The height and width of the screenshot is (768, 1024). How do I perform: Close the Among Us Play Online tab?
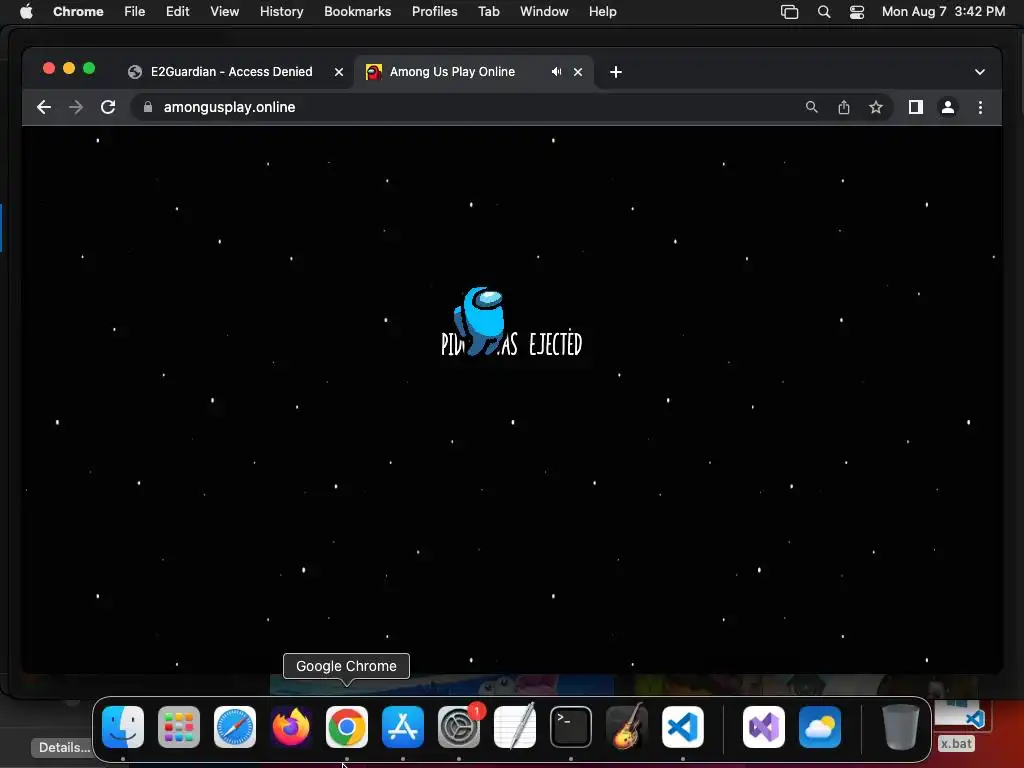(x=578, y=72)
